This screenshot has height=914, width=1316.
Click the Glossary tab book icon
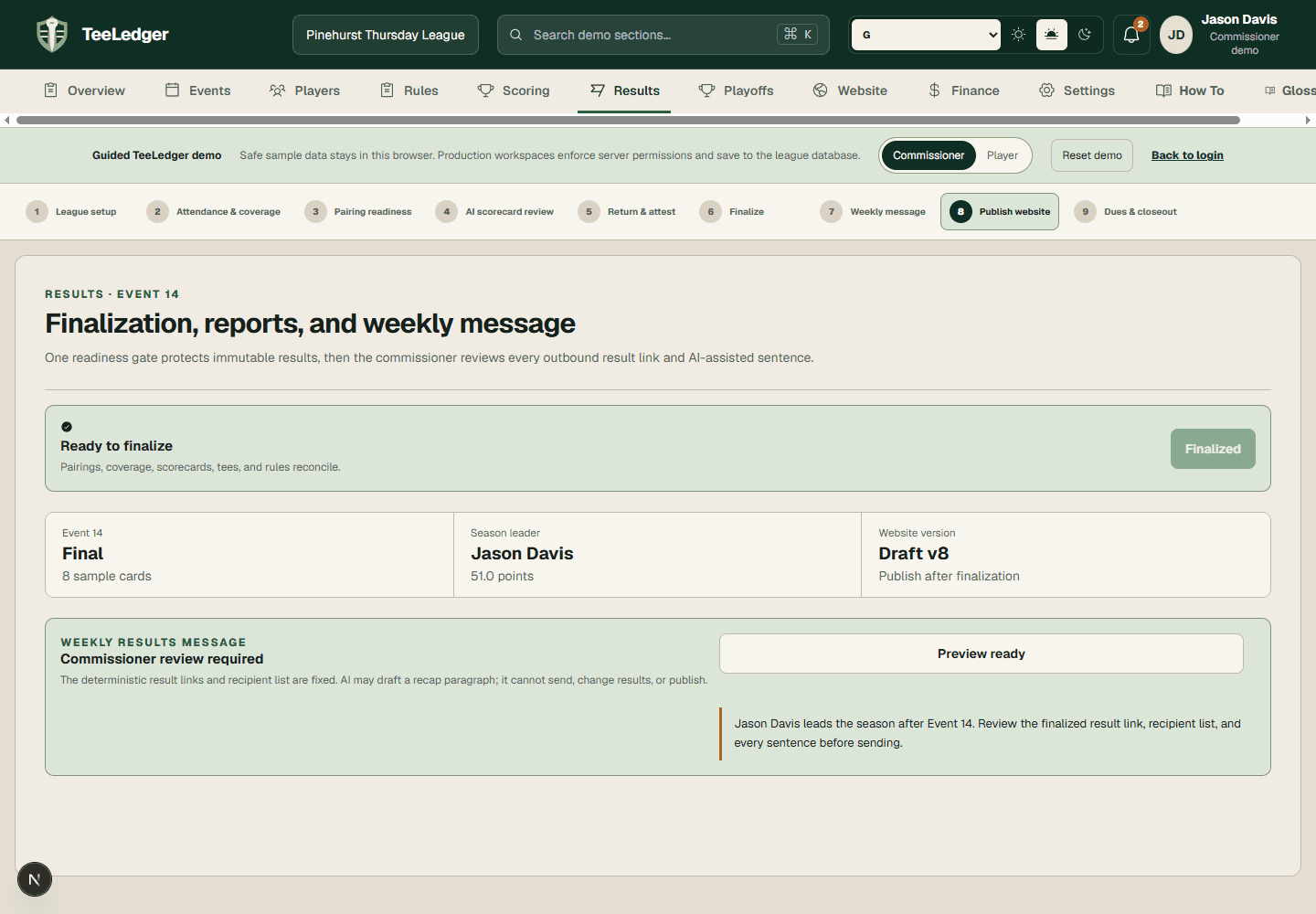(1270, 90)
